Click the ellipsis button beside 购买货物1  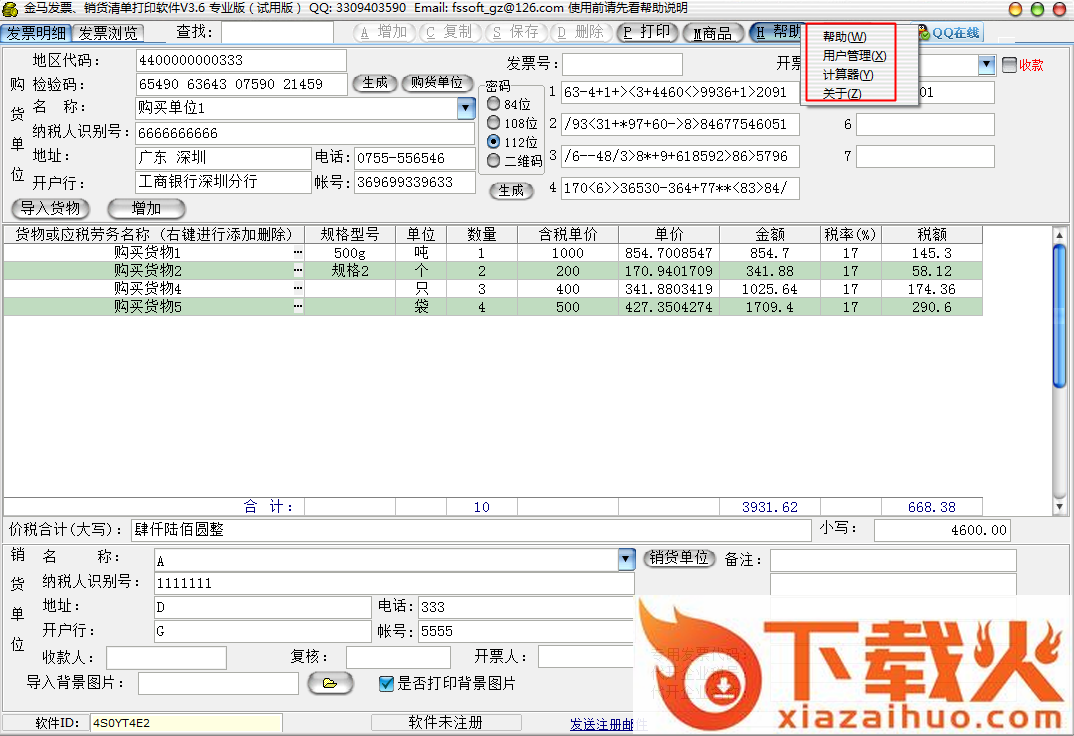(297, 253)
